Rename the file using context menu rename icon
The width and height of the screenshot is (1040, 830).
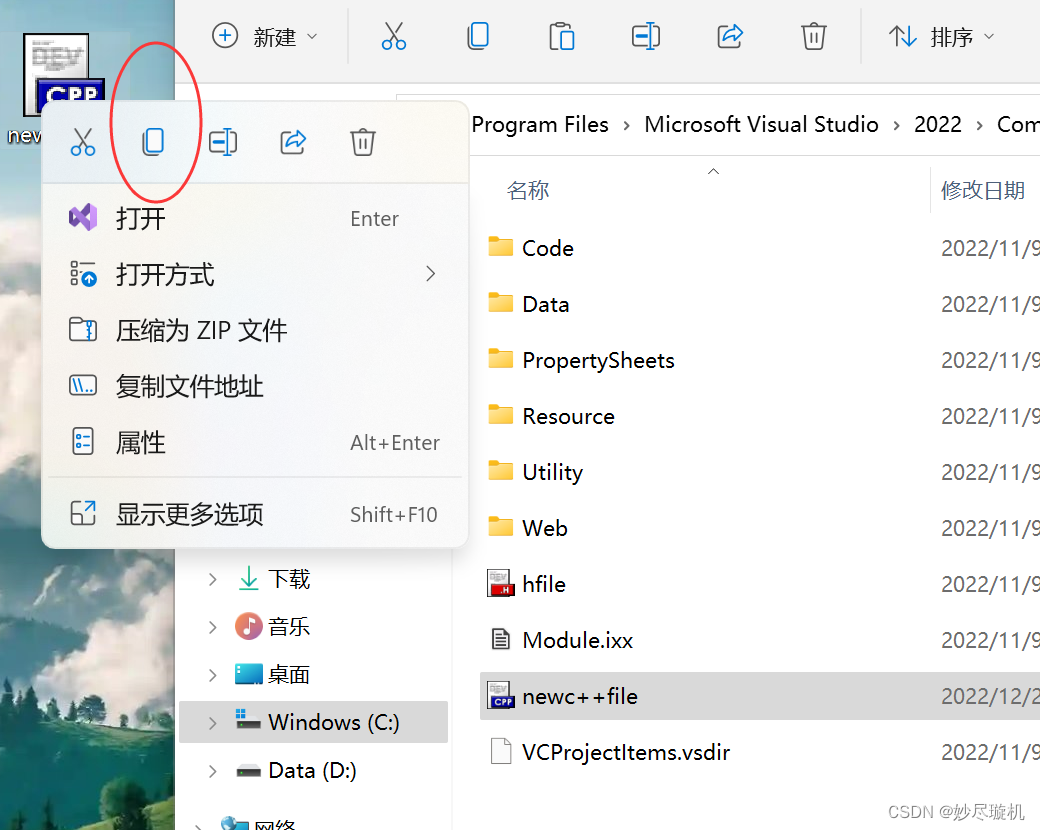click(x=223, y=142)
